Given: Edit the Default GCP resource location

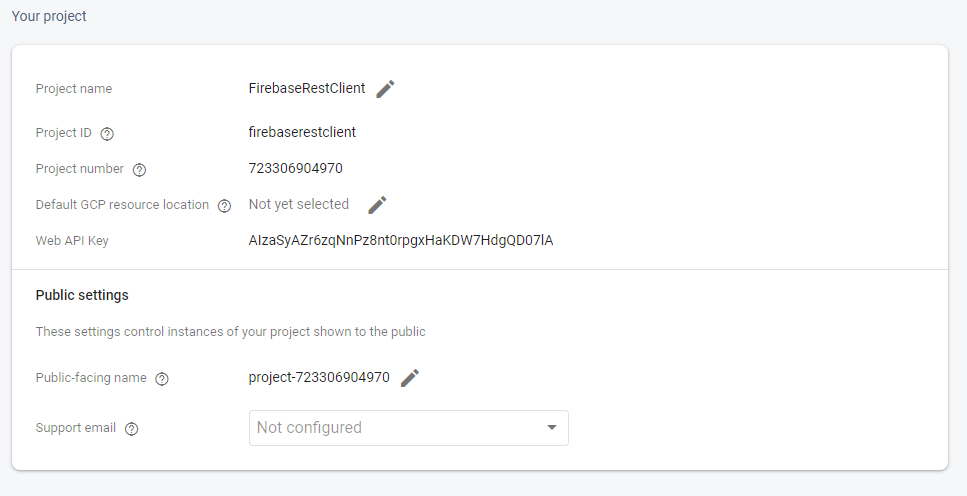Looking at the screenshot, I should pyautogui.click(x=377, y=205).
